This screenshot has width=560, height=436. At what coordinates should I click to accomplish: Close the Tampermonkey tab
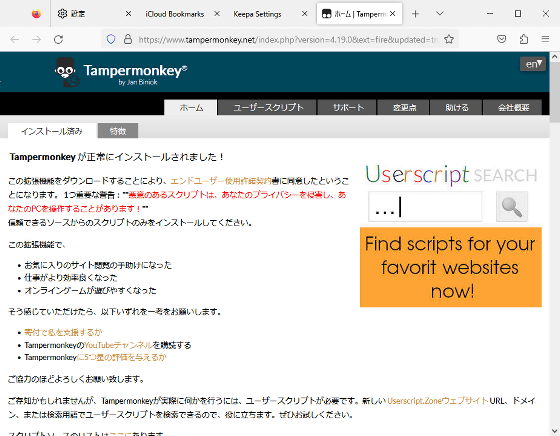393,14
